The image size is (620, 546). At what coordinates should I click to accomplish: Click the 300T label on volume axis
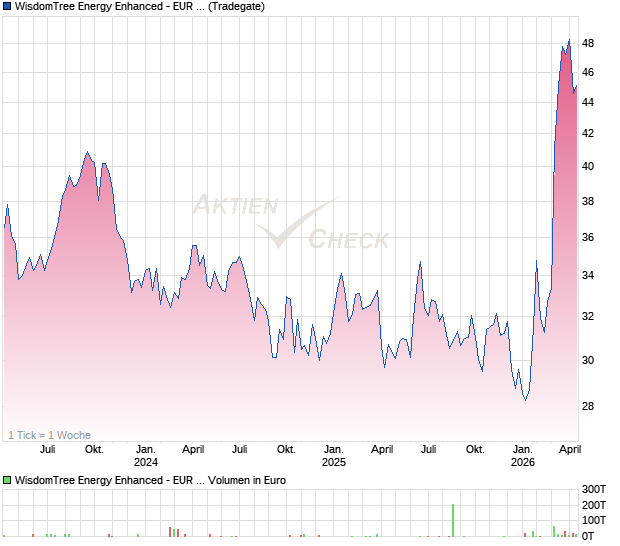(594, 489)
